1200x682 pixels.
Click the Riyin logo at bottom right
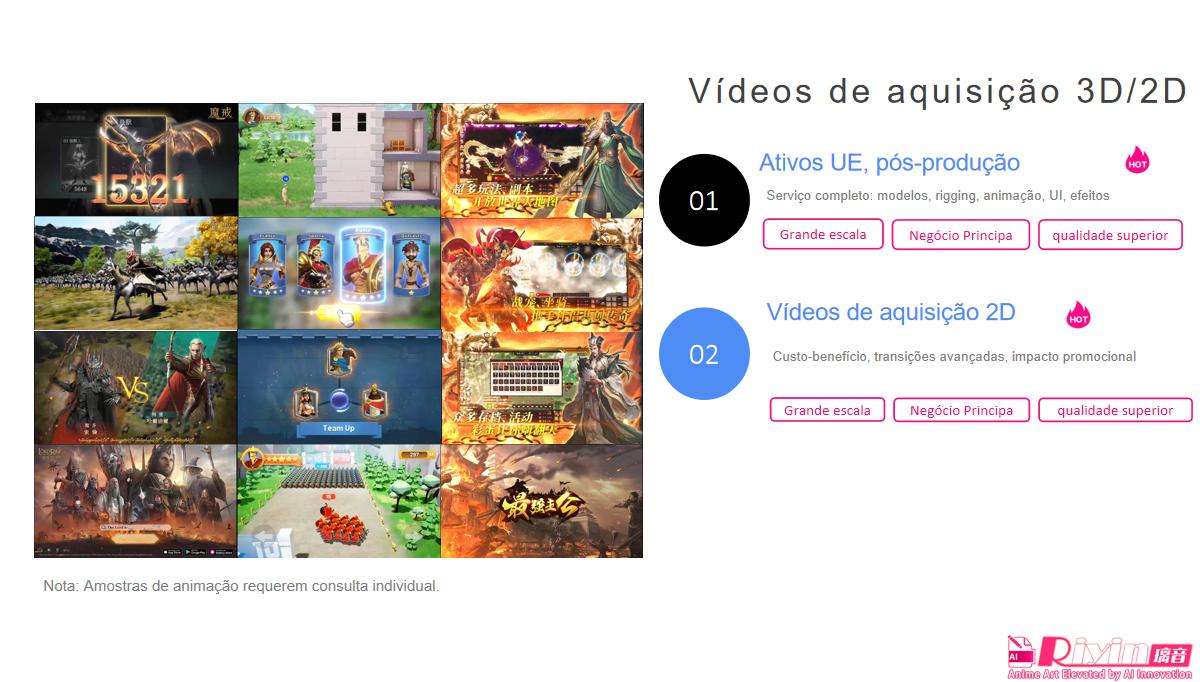pos(1099,657)
